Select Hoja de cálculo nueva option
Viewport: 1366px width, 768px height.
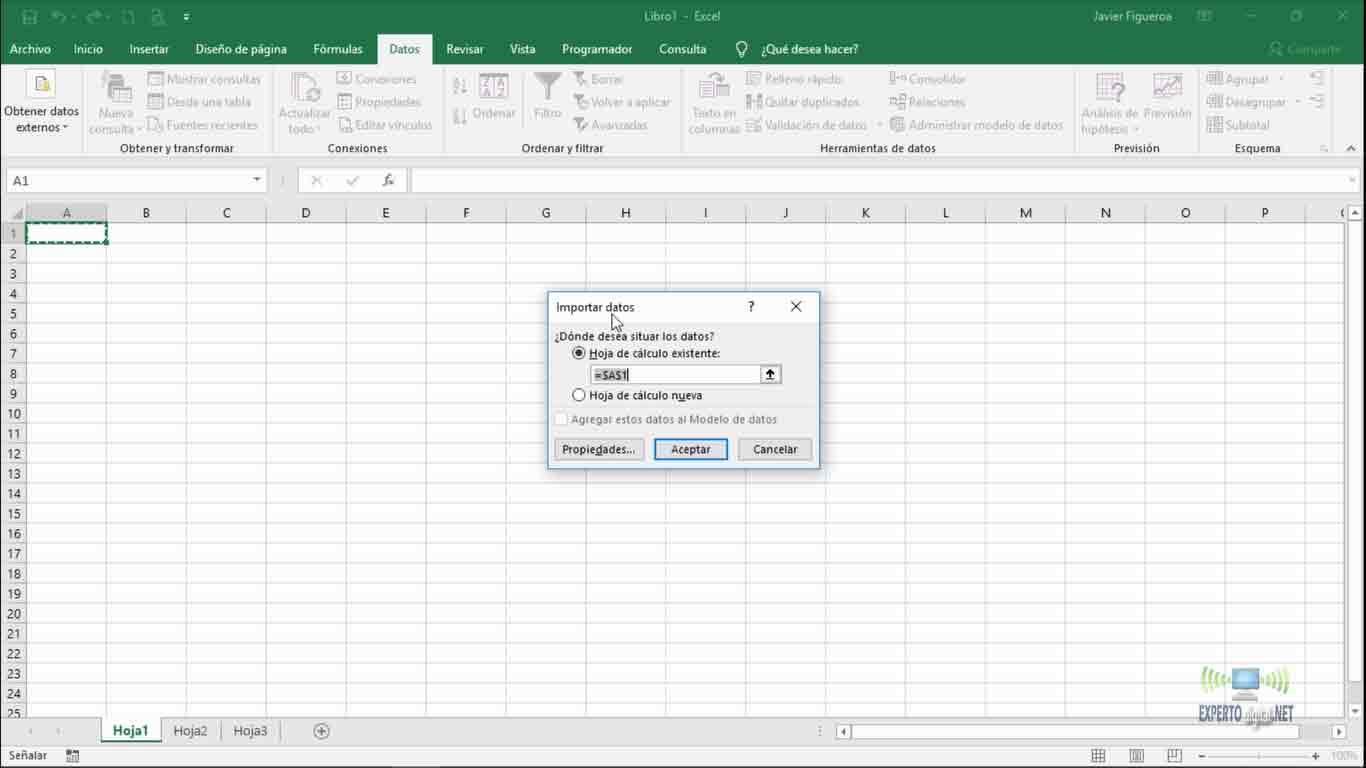[579, 396]
